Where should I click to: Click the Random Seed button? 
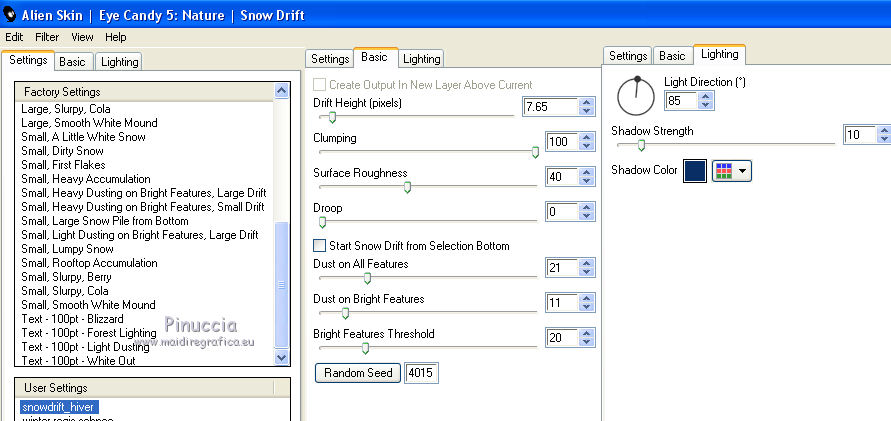[358, 373]
